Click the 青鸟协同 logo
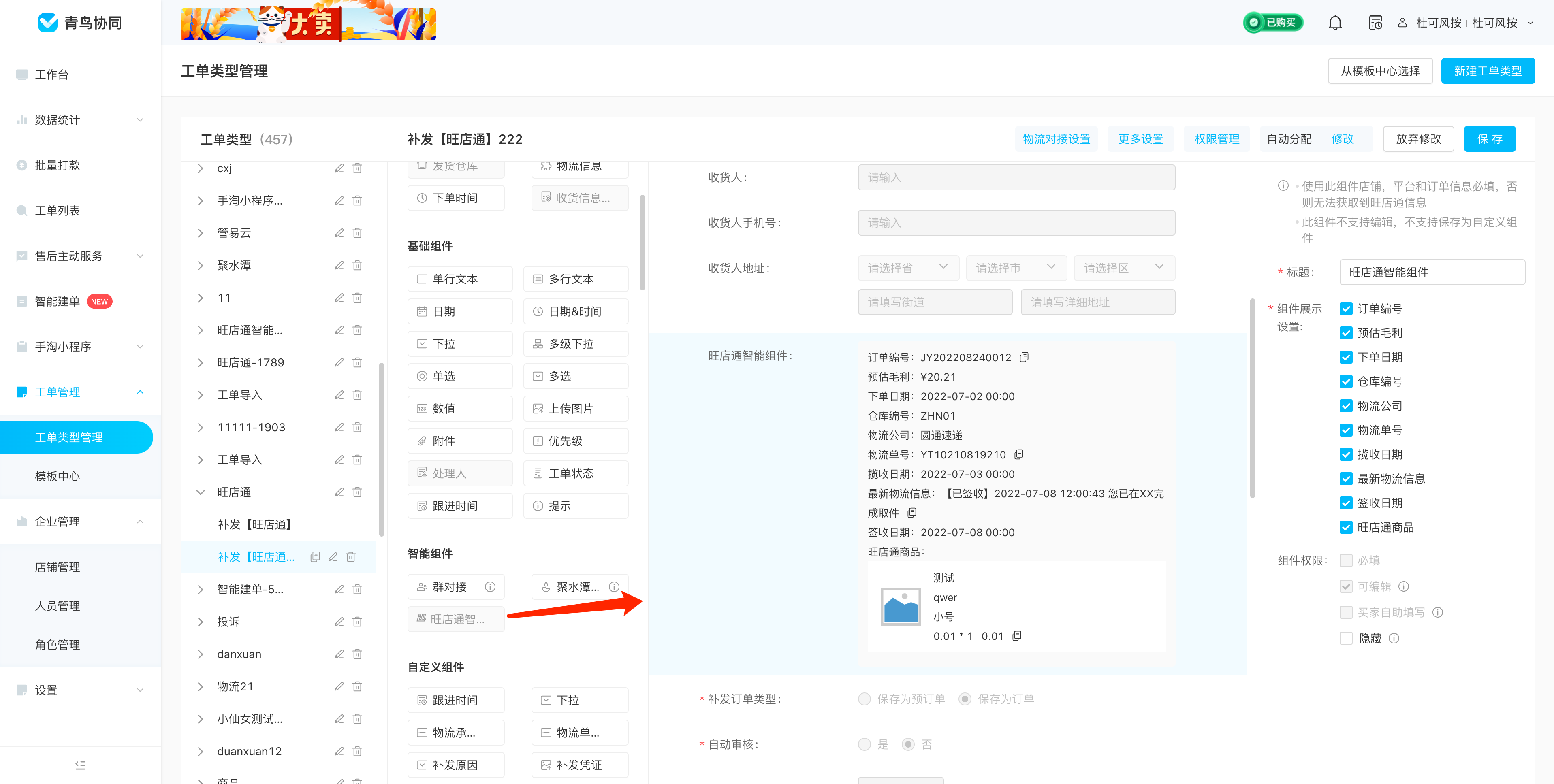 [80, 23]
